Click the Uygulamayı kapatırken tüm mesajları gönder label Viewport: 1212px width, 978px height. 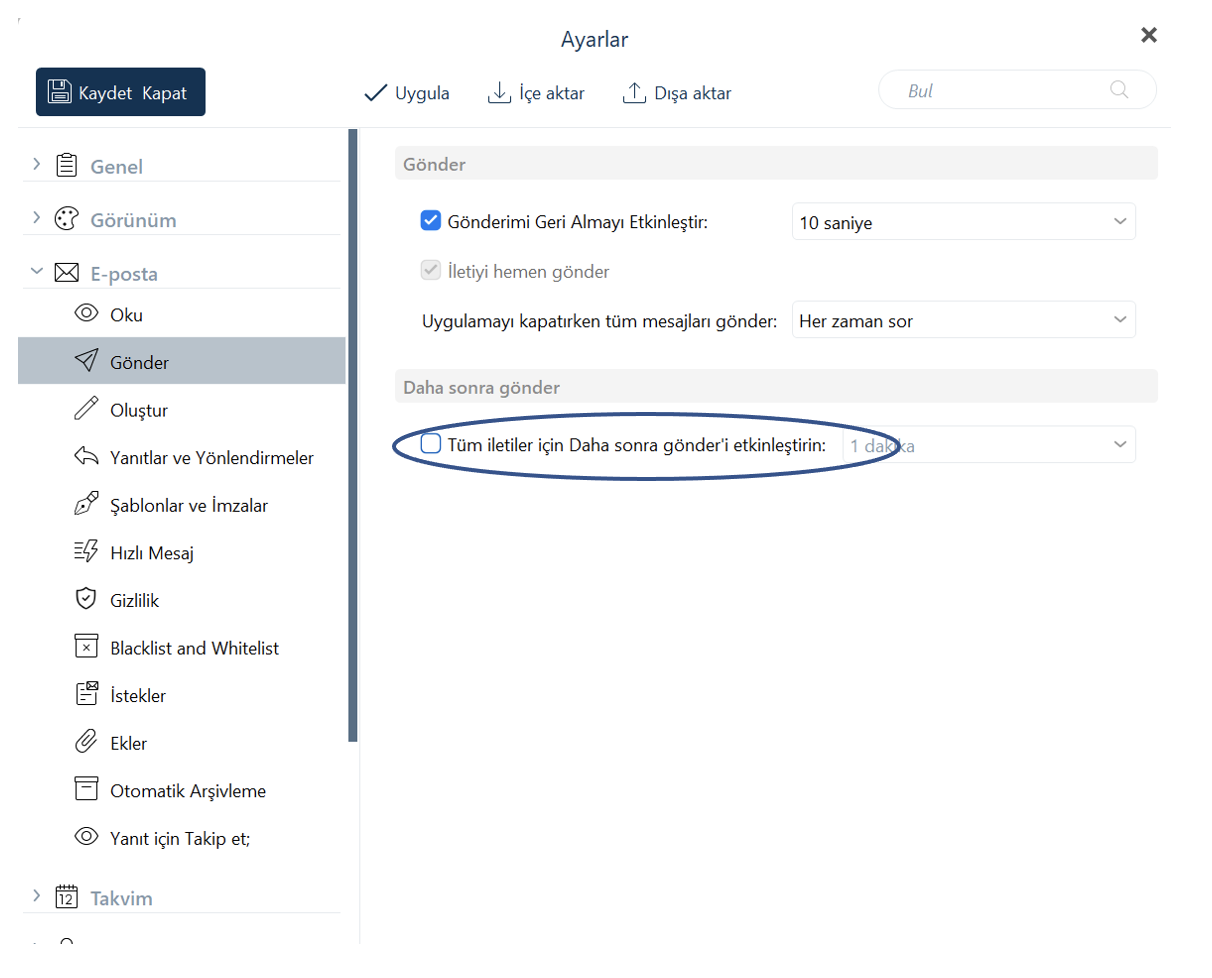click(x=599, y=321)
